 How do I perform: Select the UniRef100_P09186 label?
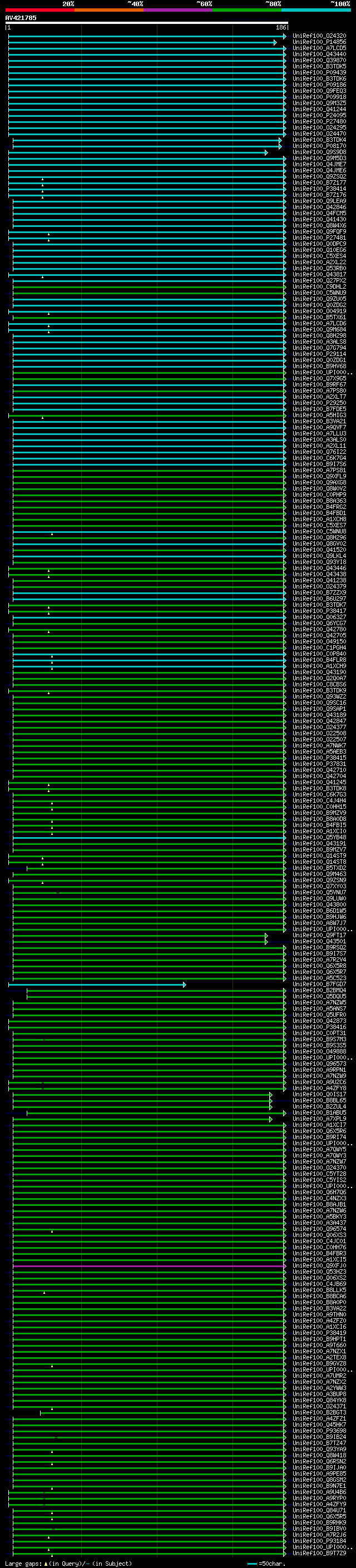click(x=319, y=85)
